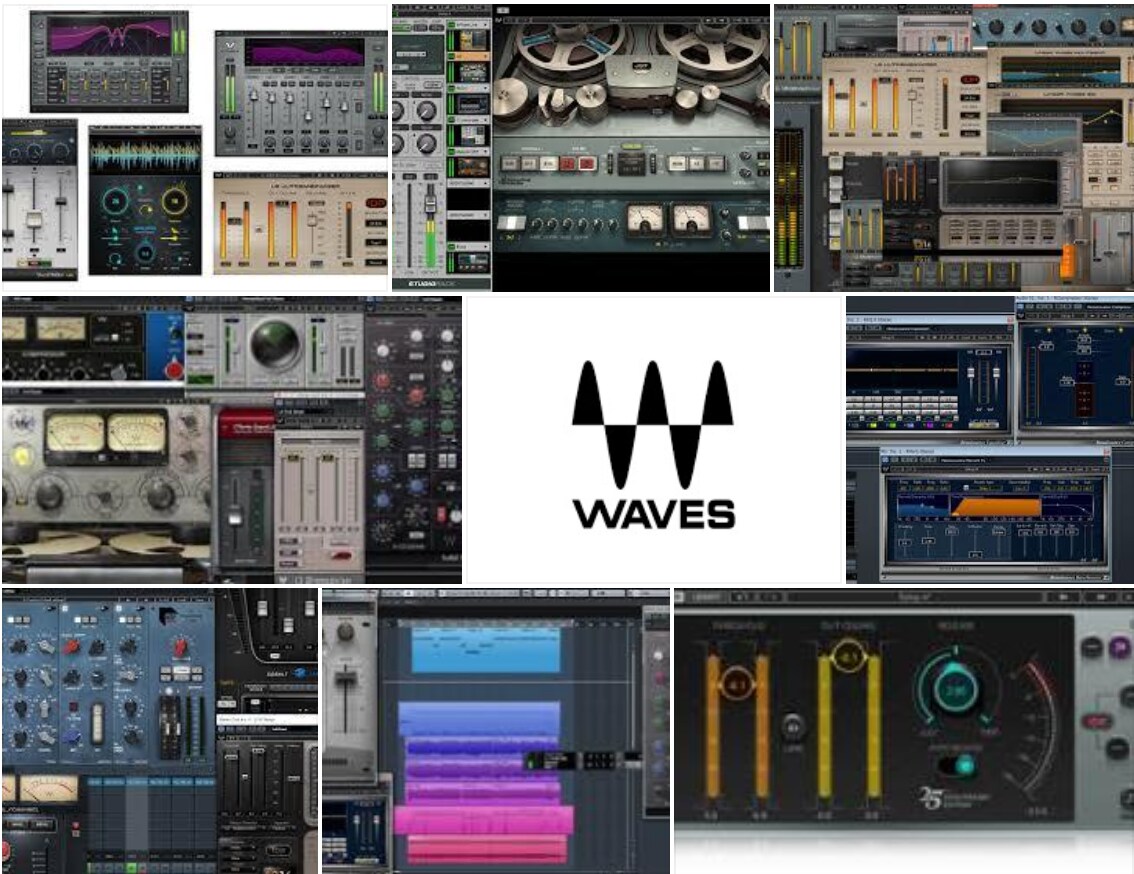
Task: Click the teal ring knob beside the yellow ring
Action: [x=116, y=202]
